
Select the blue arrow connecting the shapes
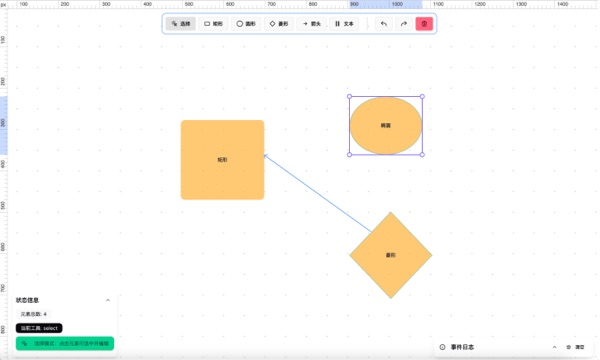[x=317, y=193]
